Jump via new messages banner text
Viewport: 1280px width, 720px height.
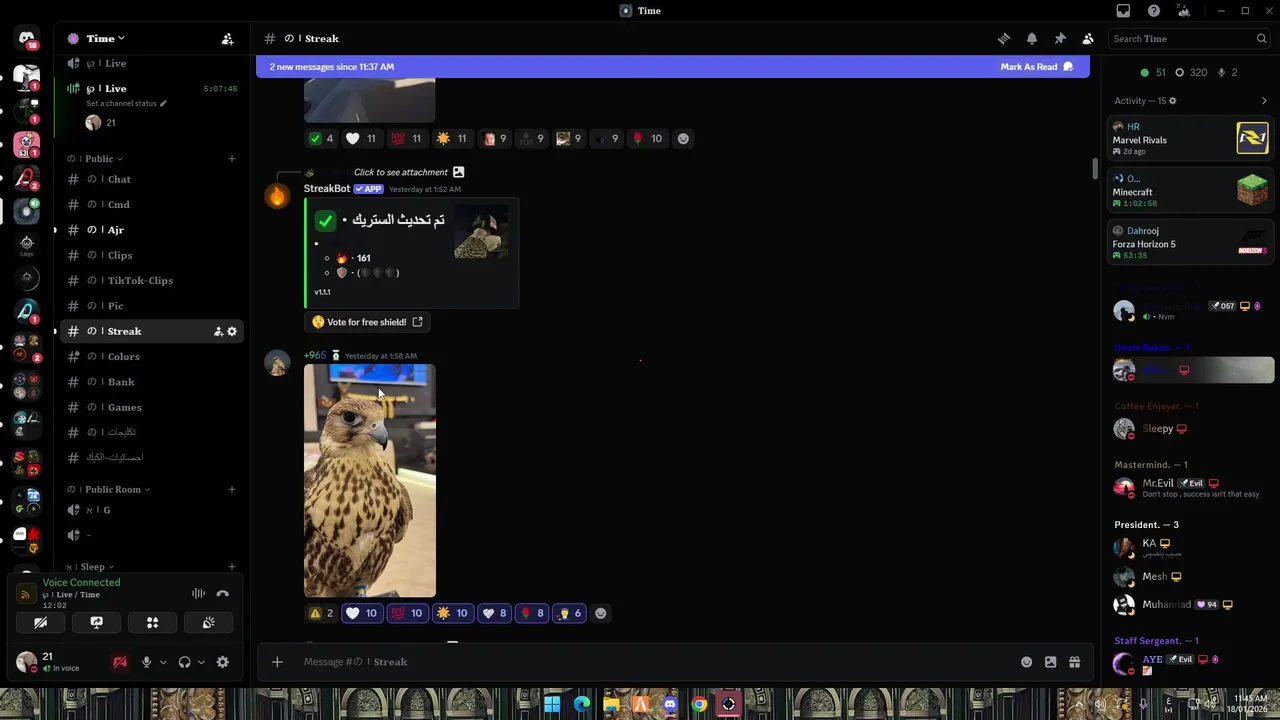point(331,67)
